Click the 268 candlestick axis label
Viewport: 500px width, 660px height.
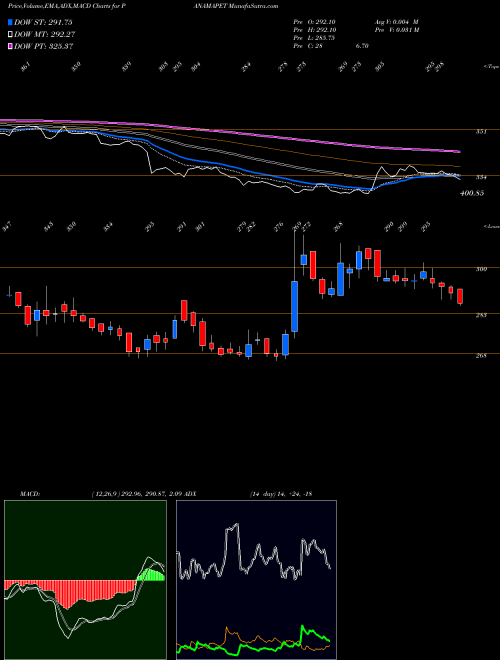[x=481, y=356]
